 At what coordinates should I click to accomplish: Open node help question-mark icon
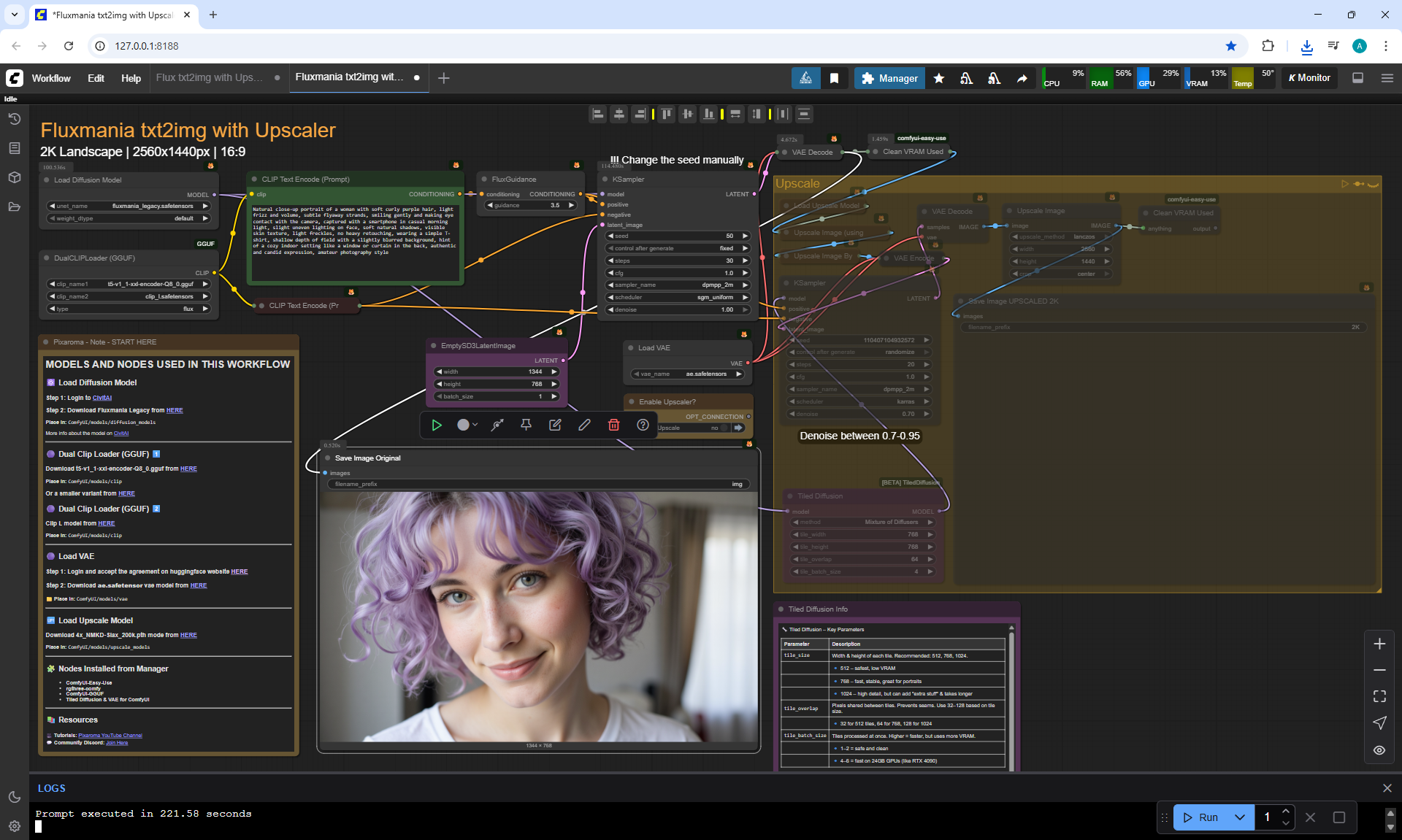coord(643,425)
